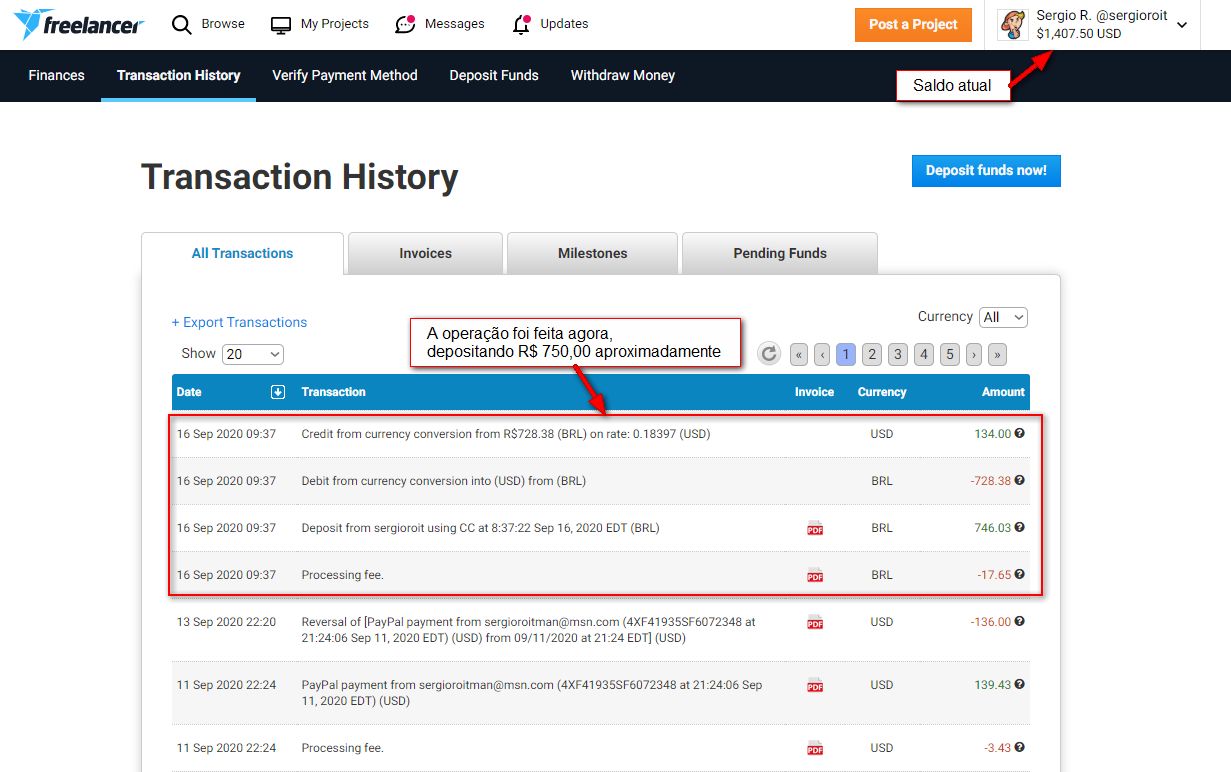This screenshot has height=772, width=1231.
Task: Jump to last page button
Action: coord(997,354)
